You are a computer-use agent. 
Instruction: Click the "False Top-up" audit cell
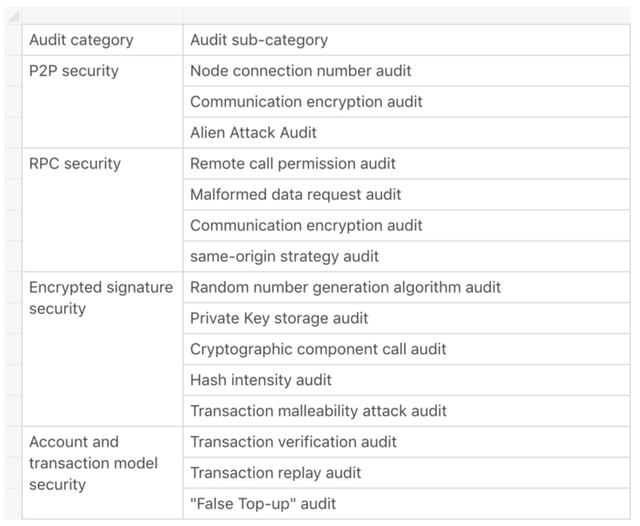point(407,504)
